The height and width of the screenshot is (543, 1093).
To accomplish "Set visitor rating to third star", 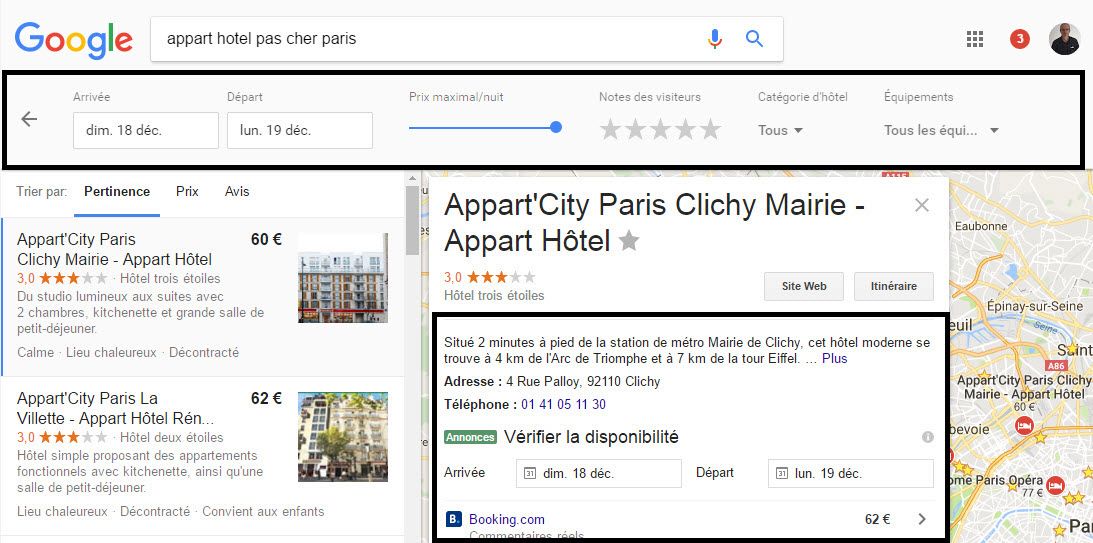I will click(x=660, y=129).
